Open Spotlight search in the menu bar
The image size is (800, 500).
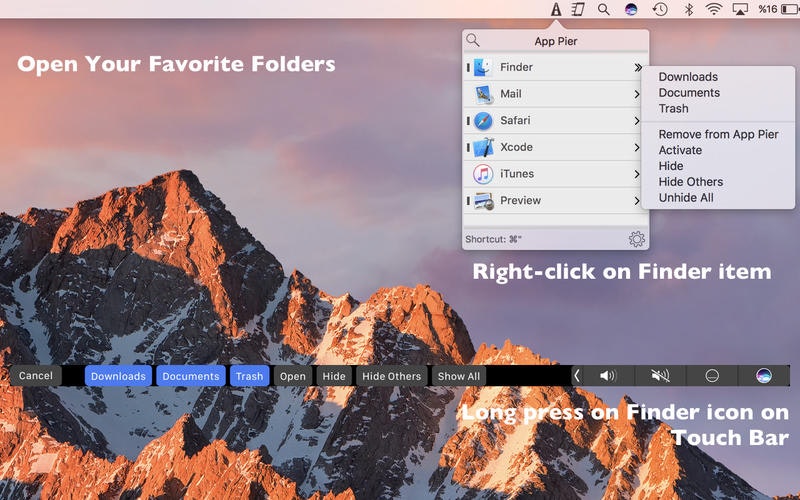coord(604,9)
